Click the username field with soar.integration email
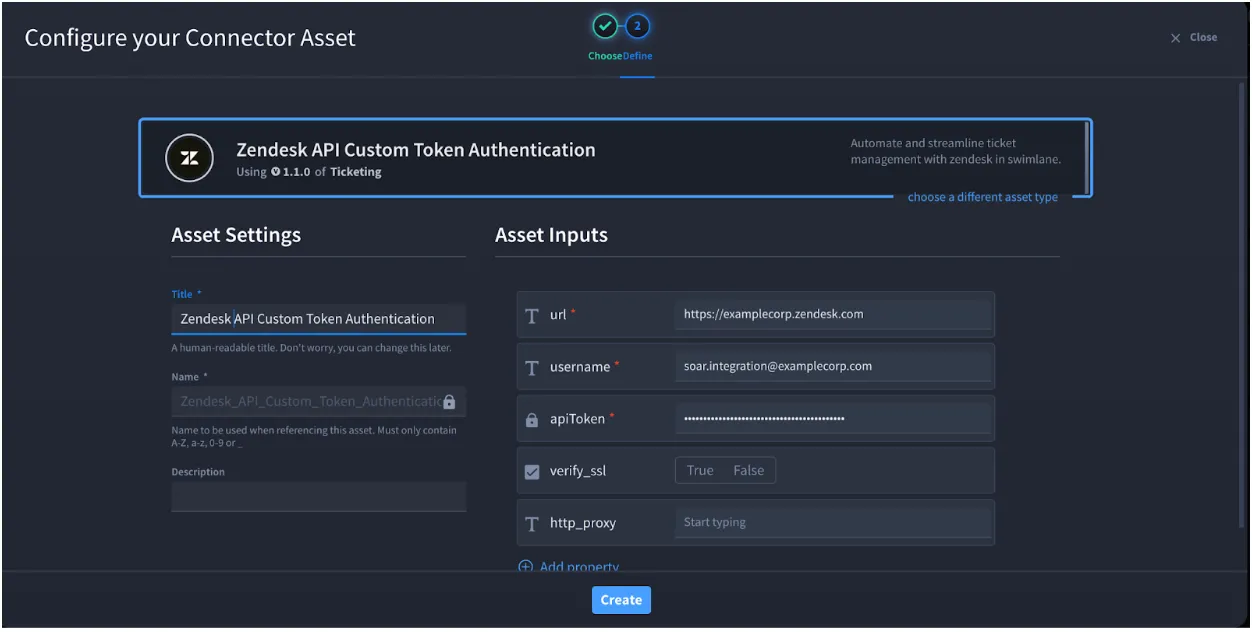Screen dimensions: 1252x632 click(833, 366)
